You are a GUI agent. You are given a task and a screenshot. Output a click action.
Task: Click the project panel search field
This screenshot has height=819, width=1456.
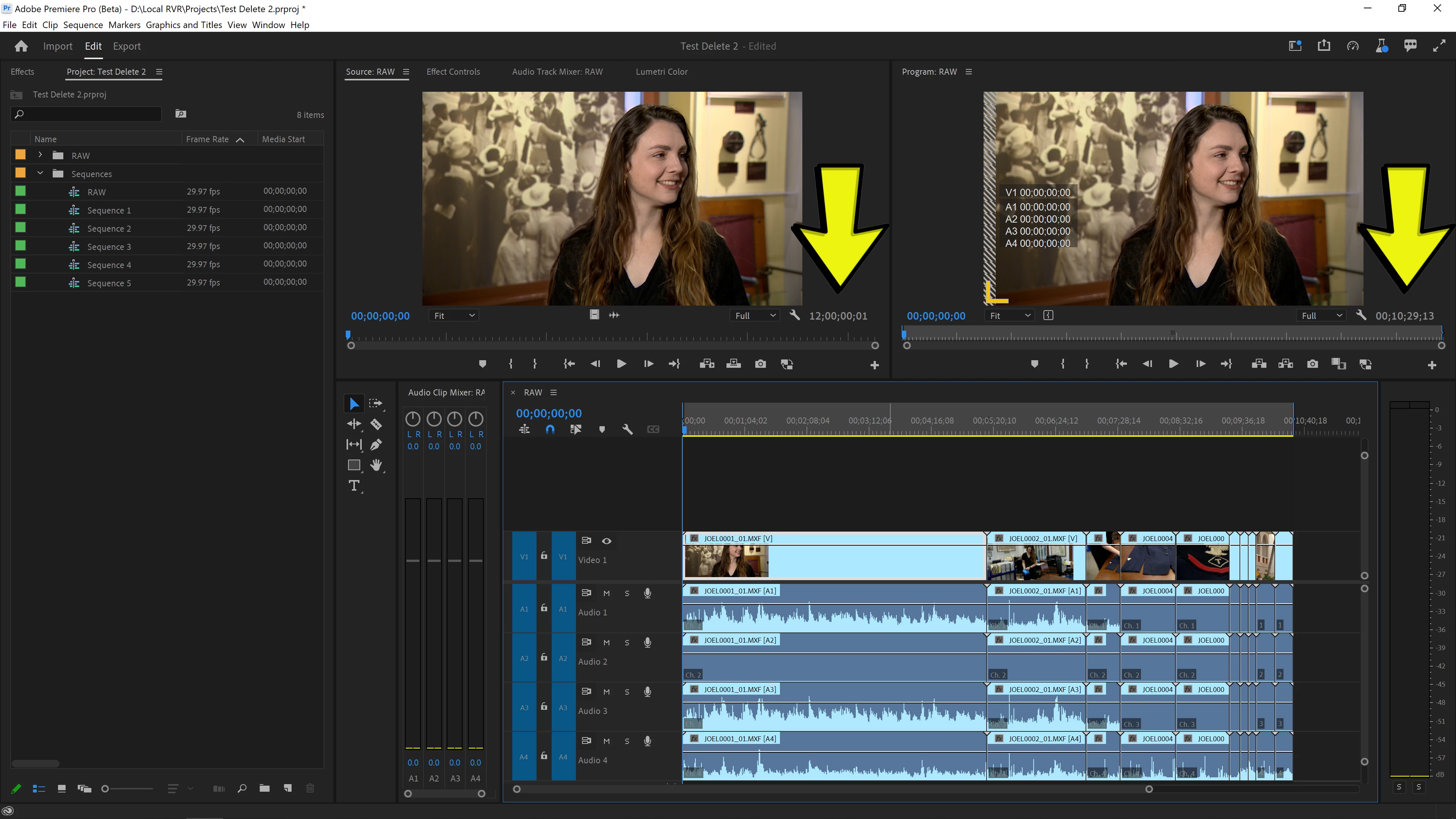tap(91, 114)
